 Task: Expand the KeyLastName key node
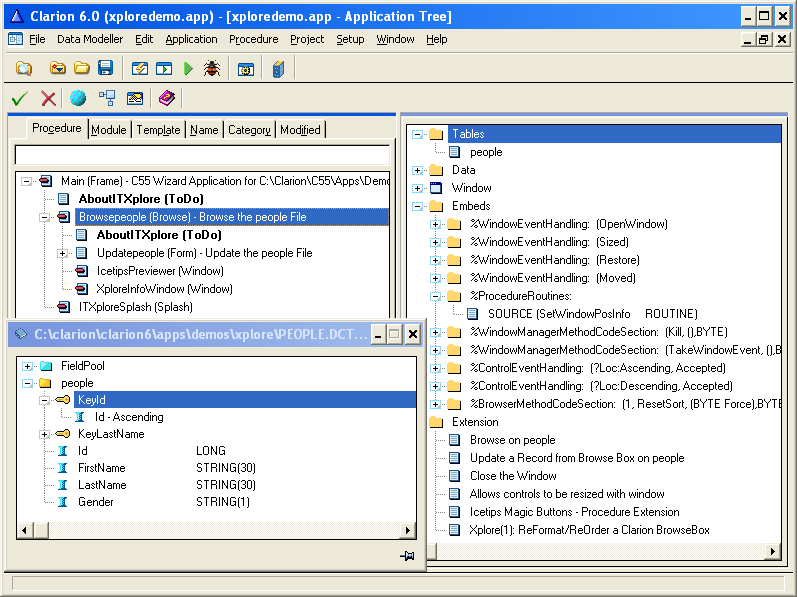[44, 434]
